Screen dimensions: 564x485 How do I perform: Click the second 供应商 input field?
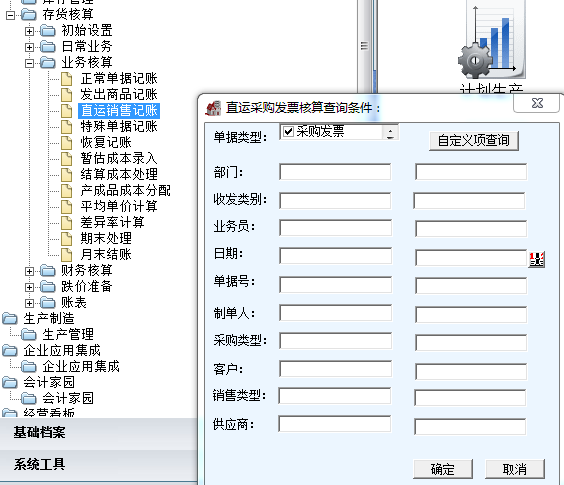coord(470,426)
